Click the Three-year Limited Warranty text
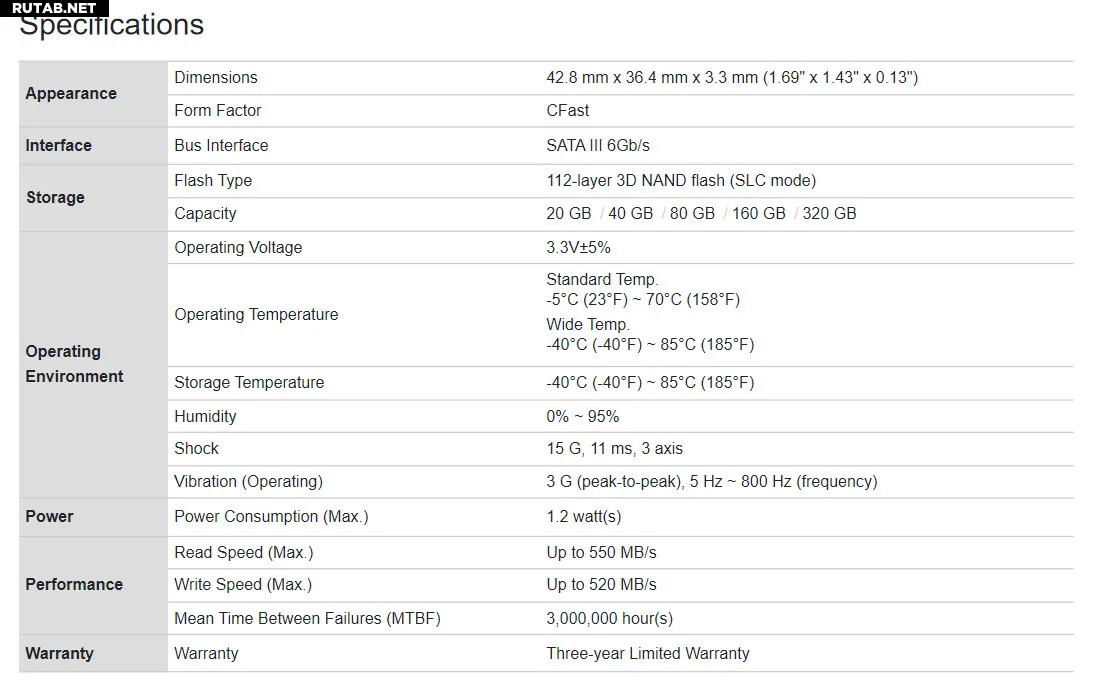This screenshot has height=686, width=1095. coord(647,654)
